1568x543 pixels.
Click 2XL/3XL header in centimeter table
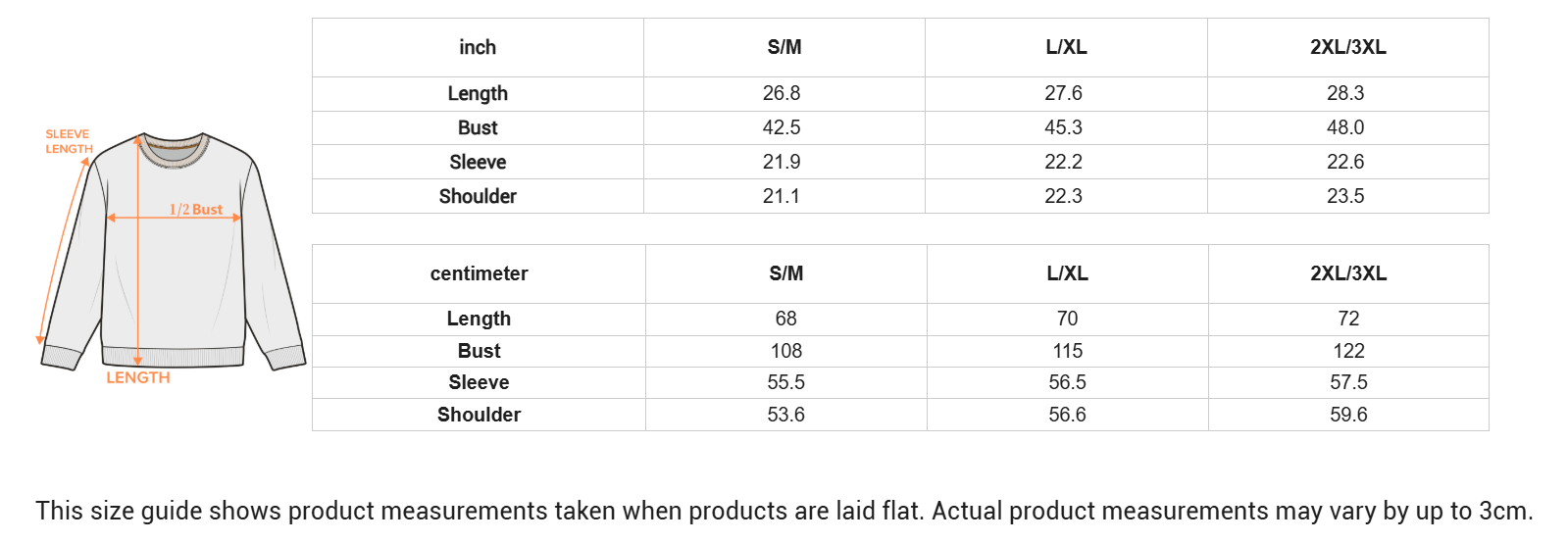pos(1348,273)
